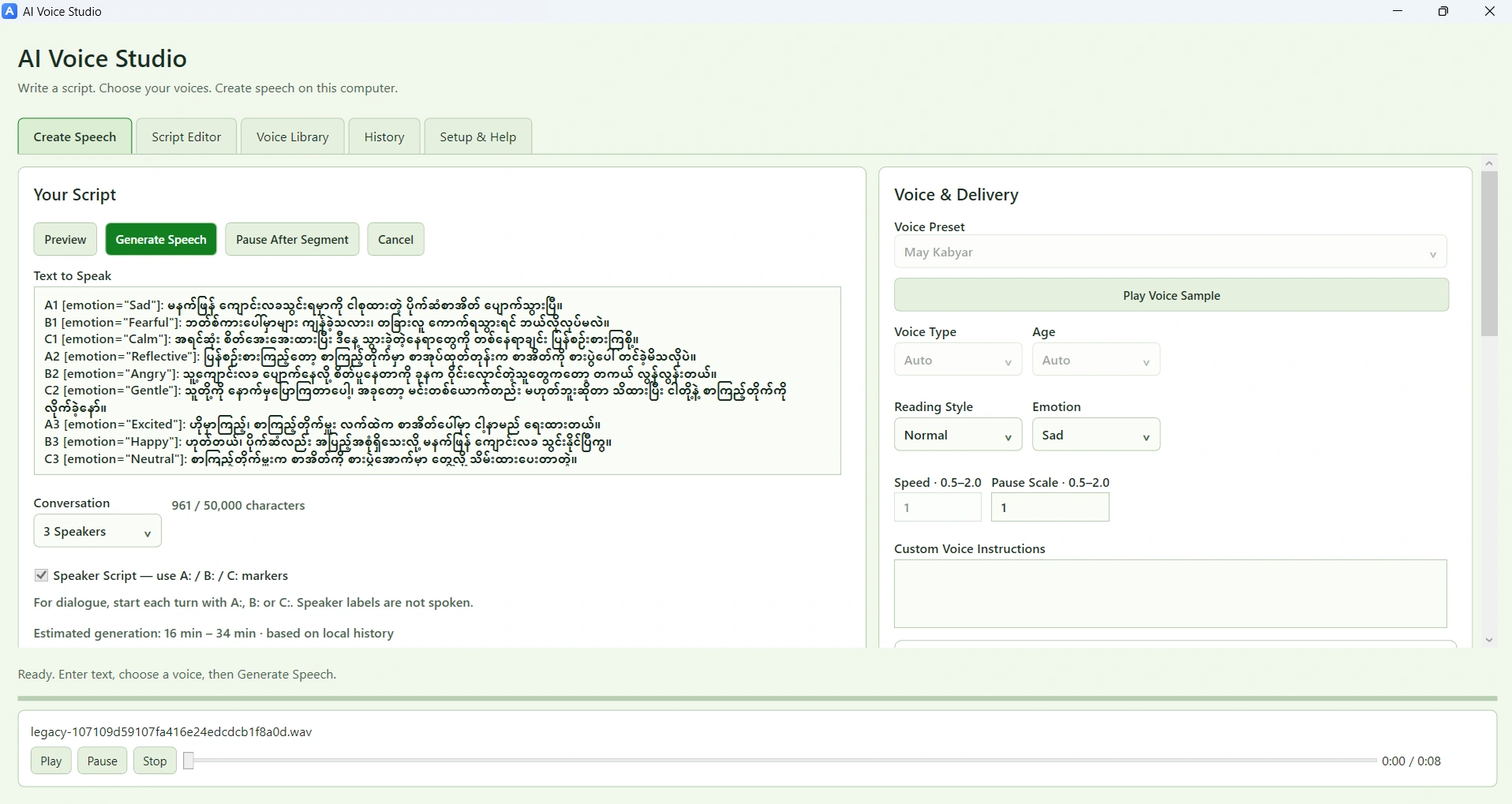Screen dimensions: 1512x804
Task: Click the C1 emotion="Calm" script line
Action: [342, 340]
